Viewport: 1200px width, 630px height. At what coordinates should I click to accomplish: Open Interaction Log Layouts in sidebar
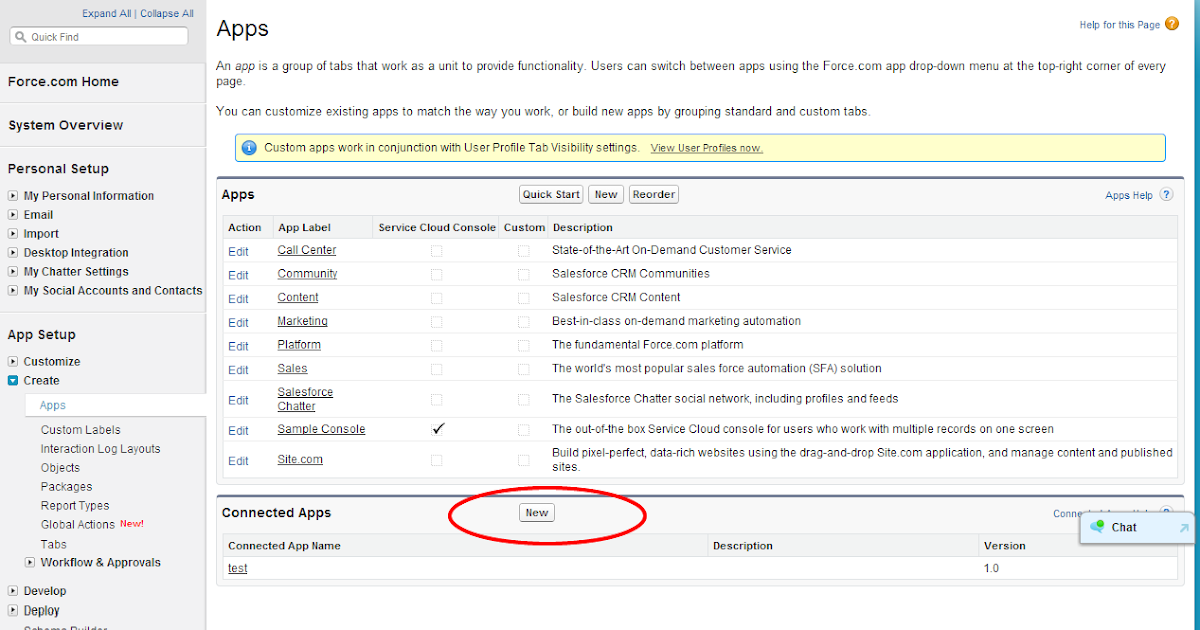pyautogui.click(x=101, y=449)
